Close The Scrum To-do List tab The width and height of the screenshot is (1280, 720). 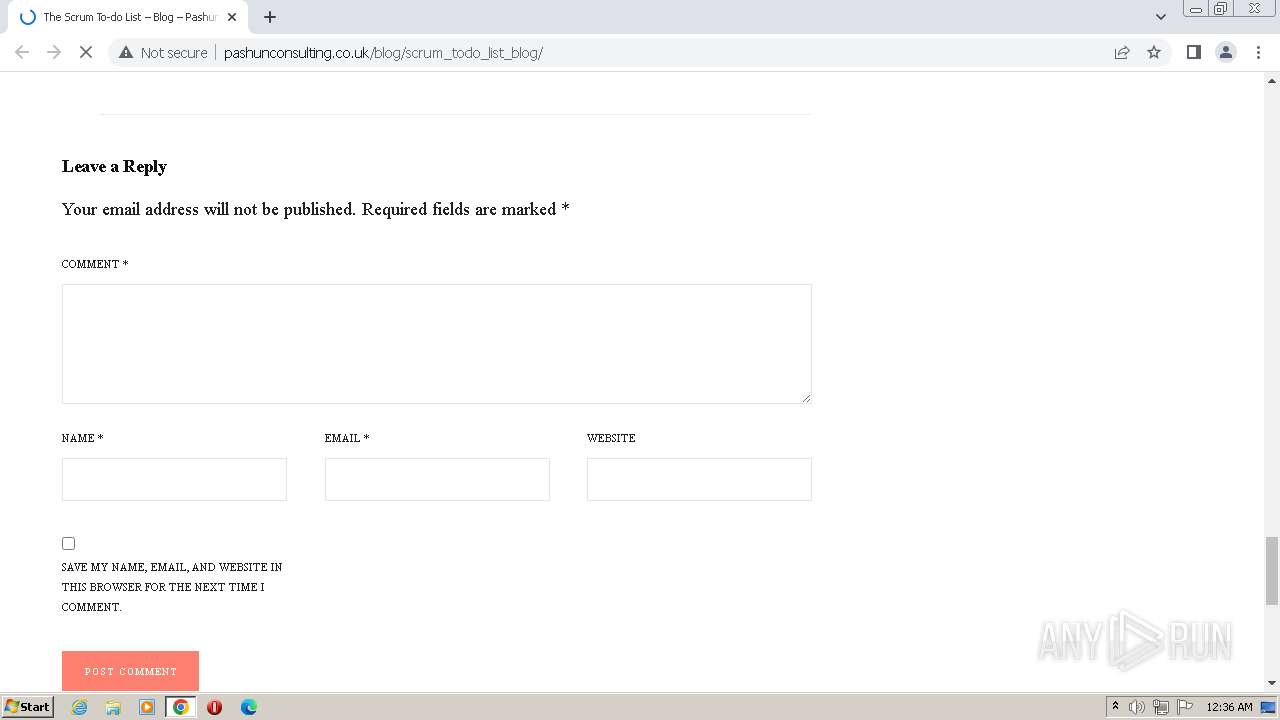(232, 17)
